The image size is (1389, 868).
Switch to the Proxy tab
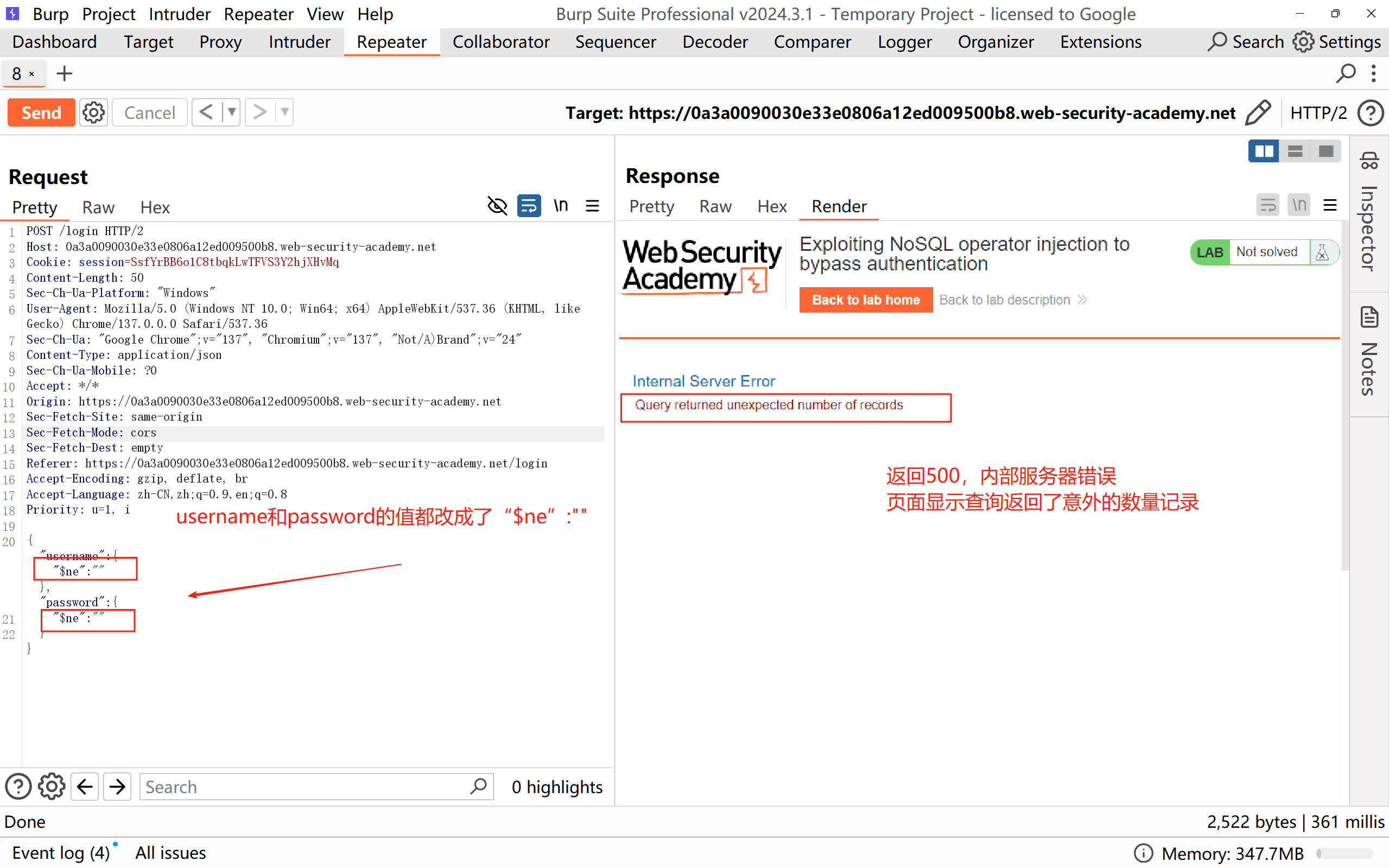[x=220, y=42]
